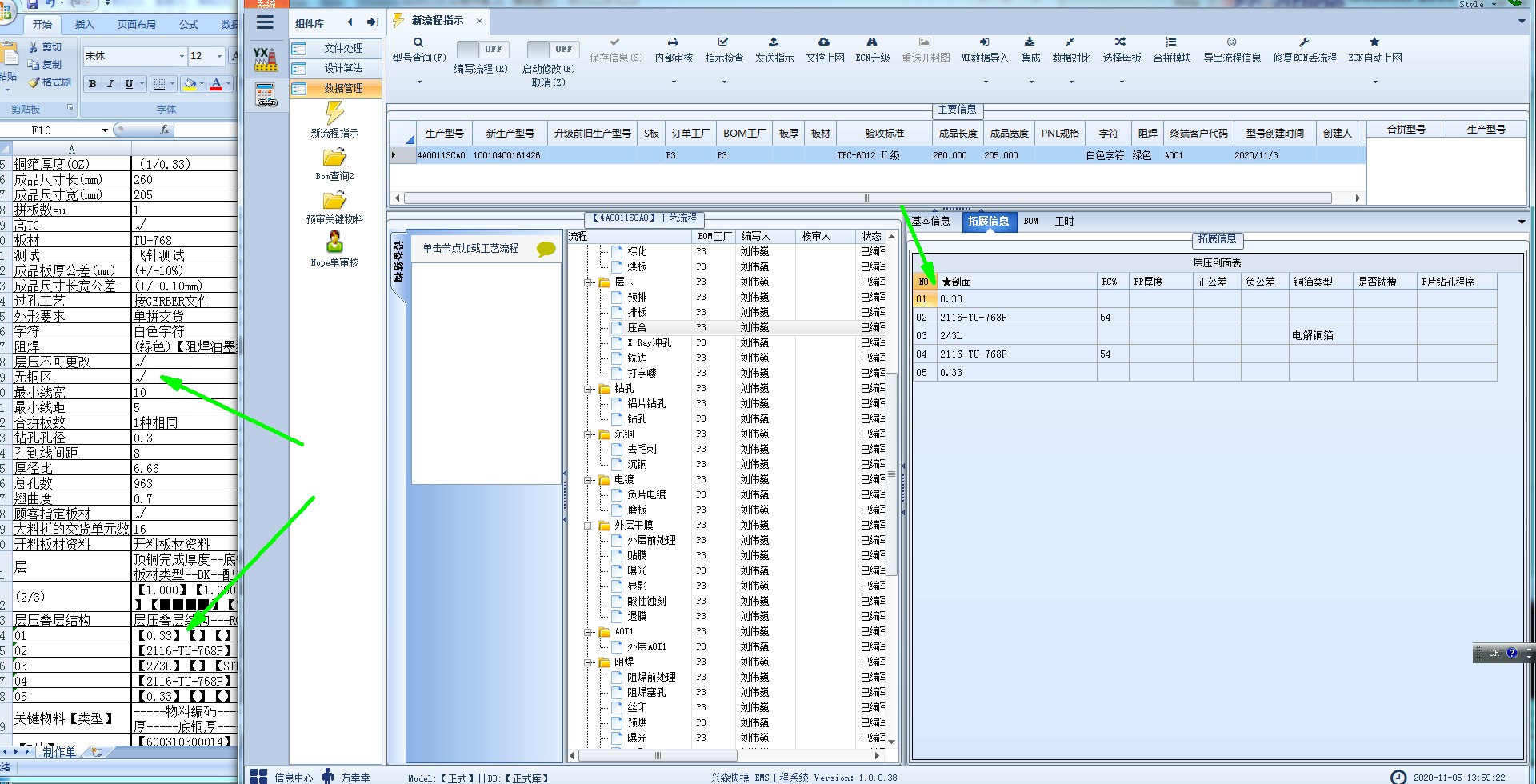Open MI数据导入 import tool
Image resolution: width=1536 pixels, height=784 pixels.
coord(985,42)
